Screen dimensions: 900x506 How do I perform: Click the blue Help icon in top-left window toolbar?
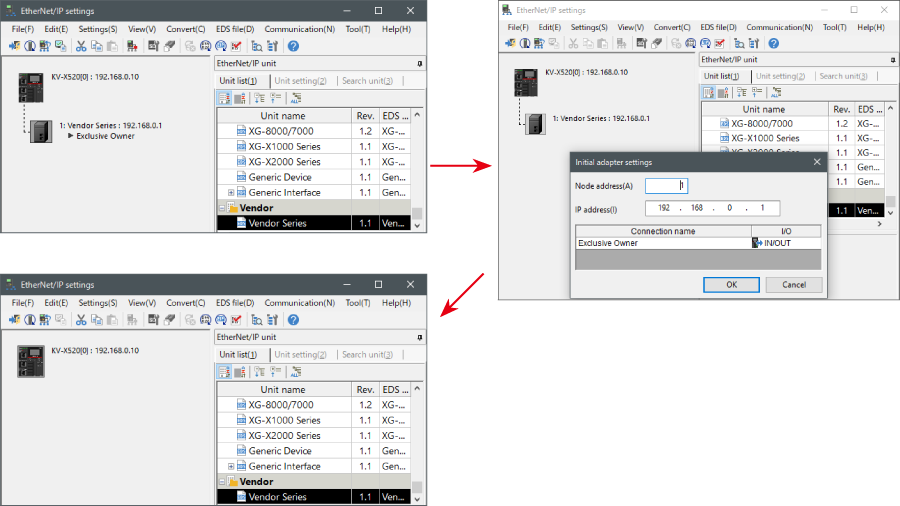coord(293,45)
